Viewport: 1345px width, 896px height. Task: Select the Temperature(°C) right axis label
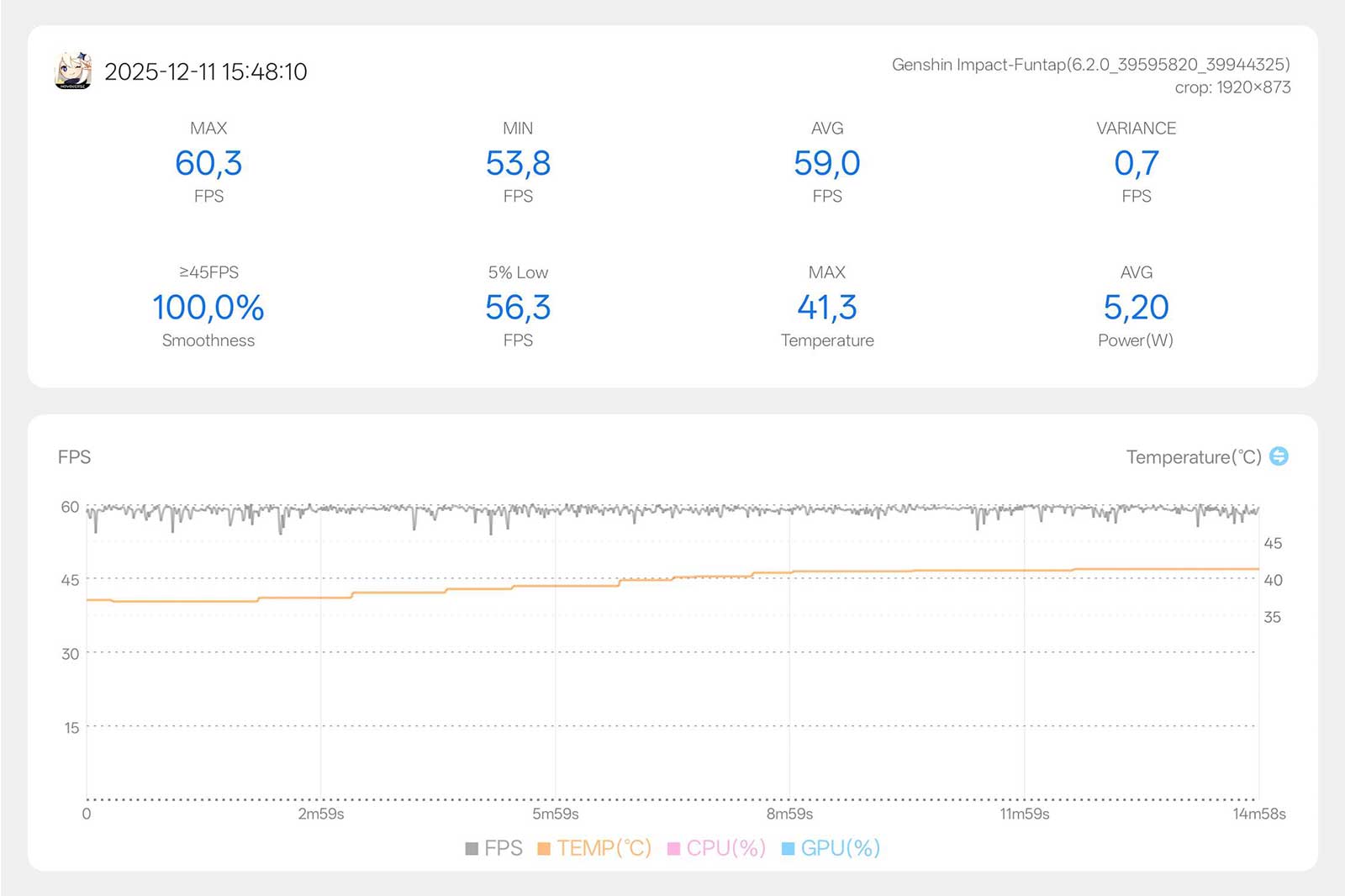pyautogui.click(x=1193, y=457)
